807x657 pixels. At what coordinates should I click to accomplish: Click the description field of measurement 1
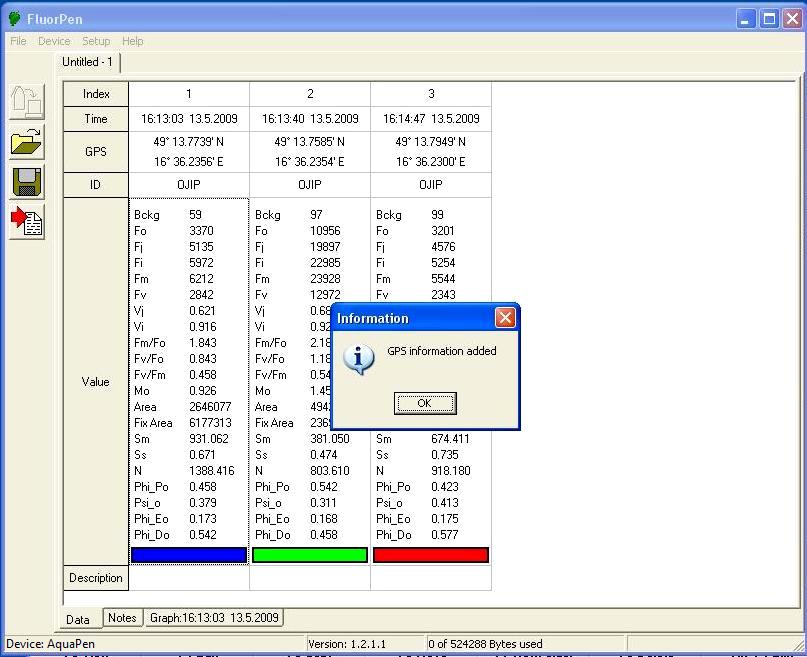click(x=189, y=578)
